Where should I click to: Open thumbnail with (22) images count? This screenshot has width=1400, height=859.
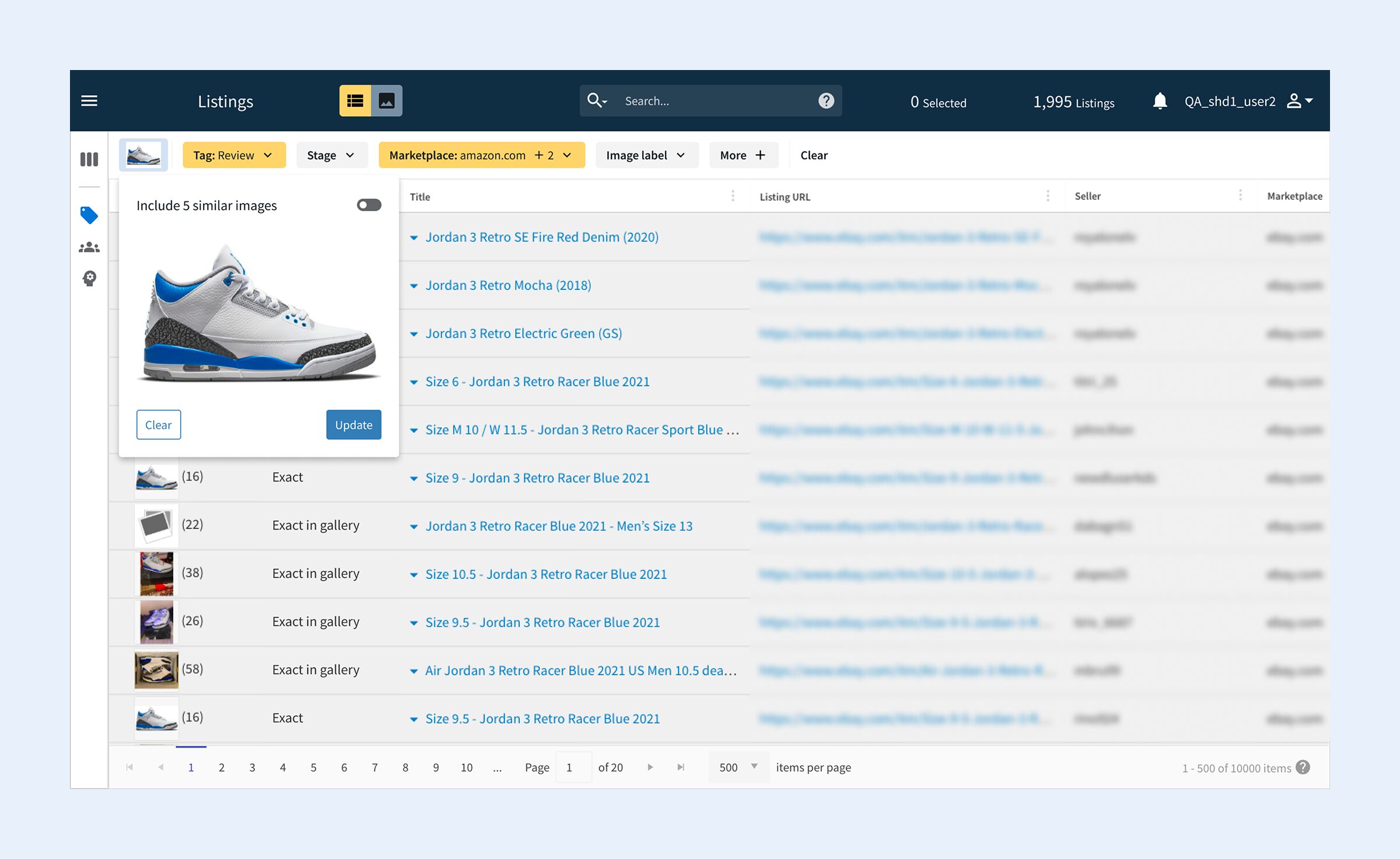coord(156,525)
